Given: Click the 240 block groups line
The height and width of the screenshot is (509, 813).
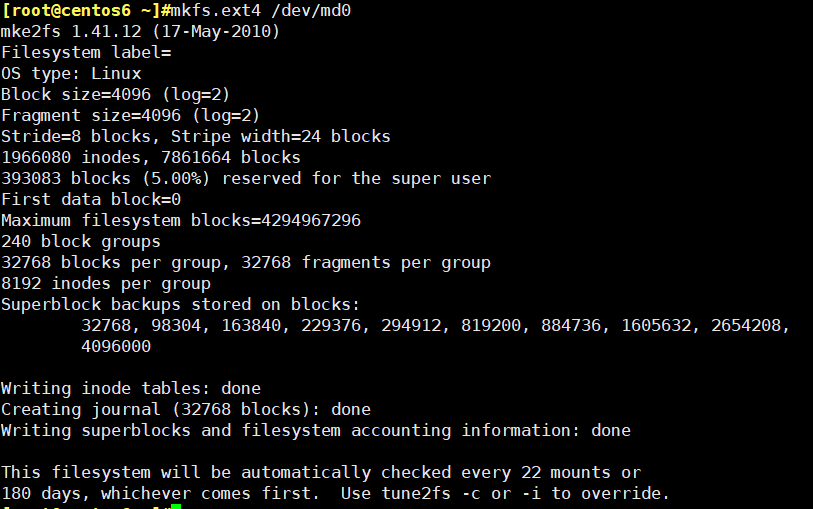Looking at the screenshot, I should pos(81,242).
